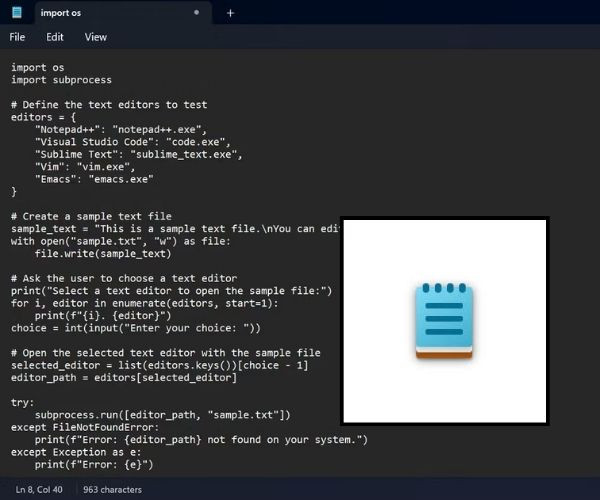The width and height of the screenshot is (600, 500).
Task: Click the comment 'Create a sample text file'
Action: (91, 217)
